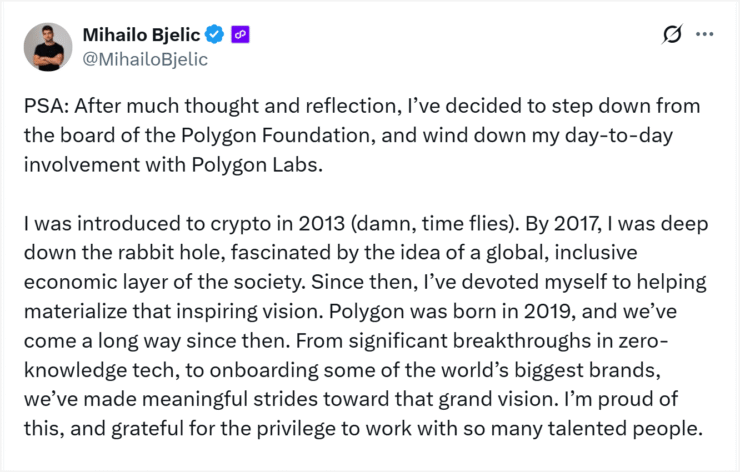Click the phrase 'world's biggest brands'
This screenshot has width=740, height=472.
(551, 370)
